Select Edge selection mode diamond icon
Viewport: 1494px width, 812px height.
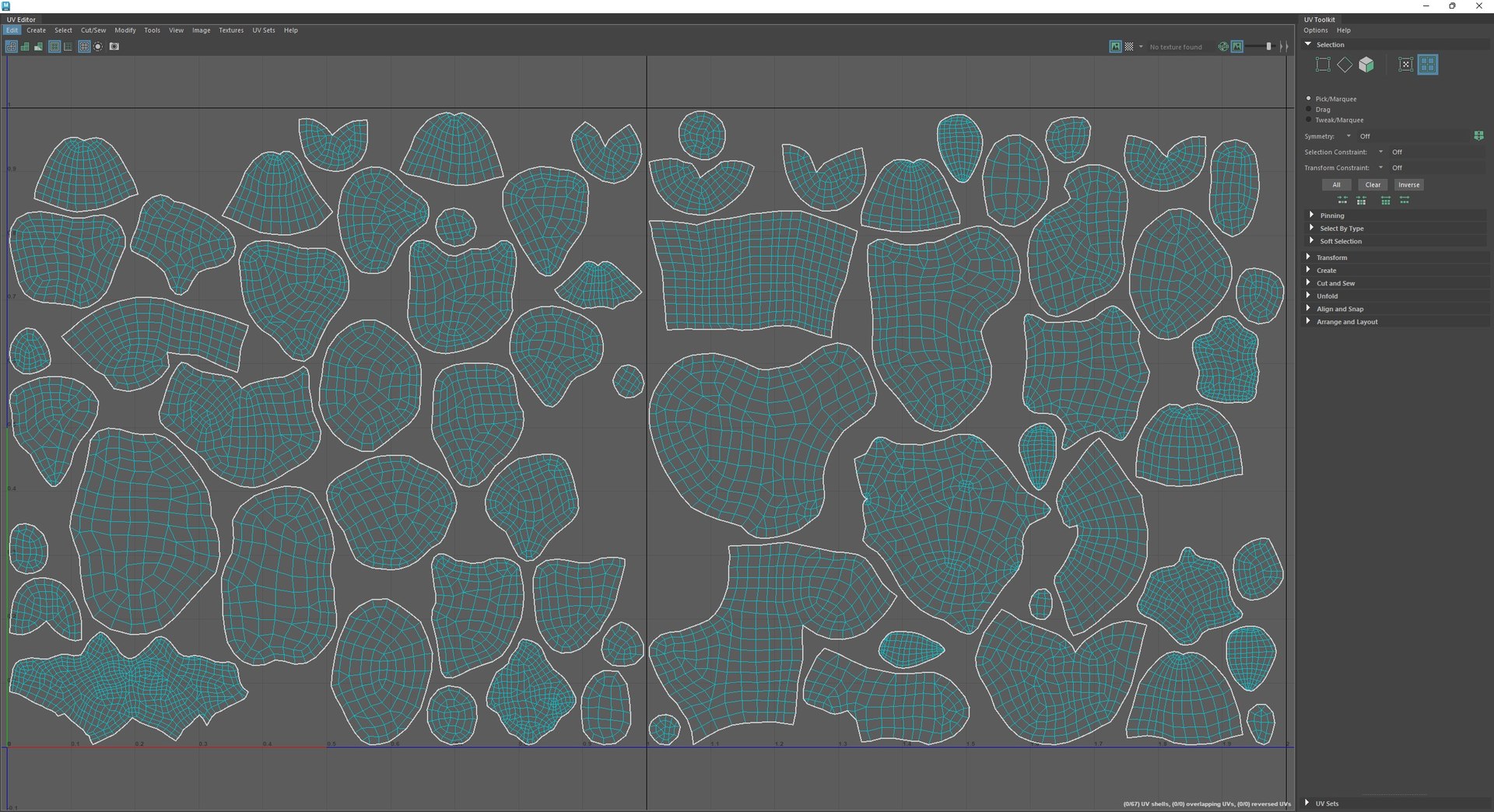click(1345, 65)
